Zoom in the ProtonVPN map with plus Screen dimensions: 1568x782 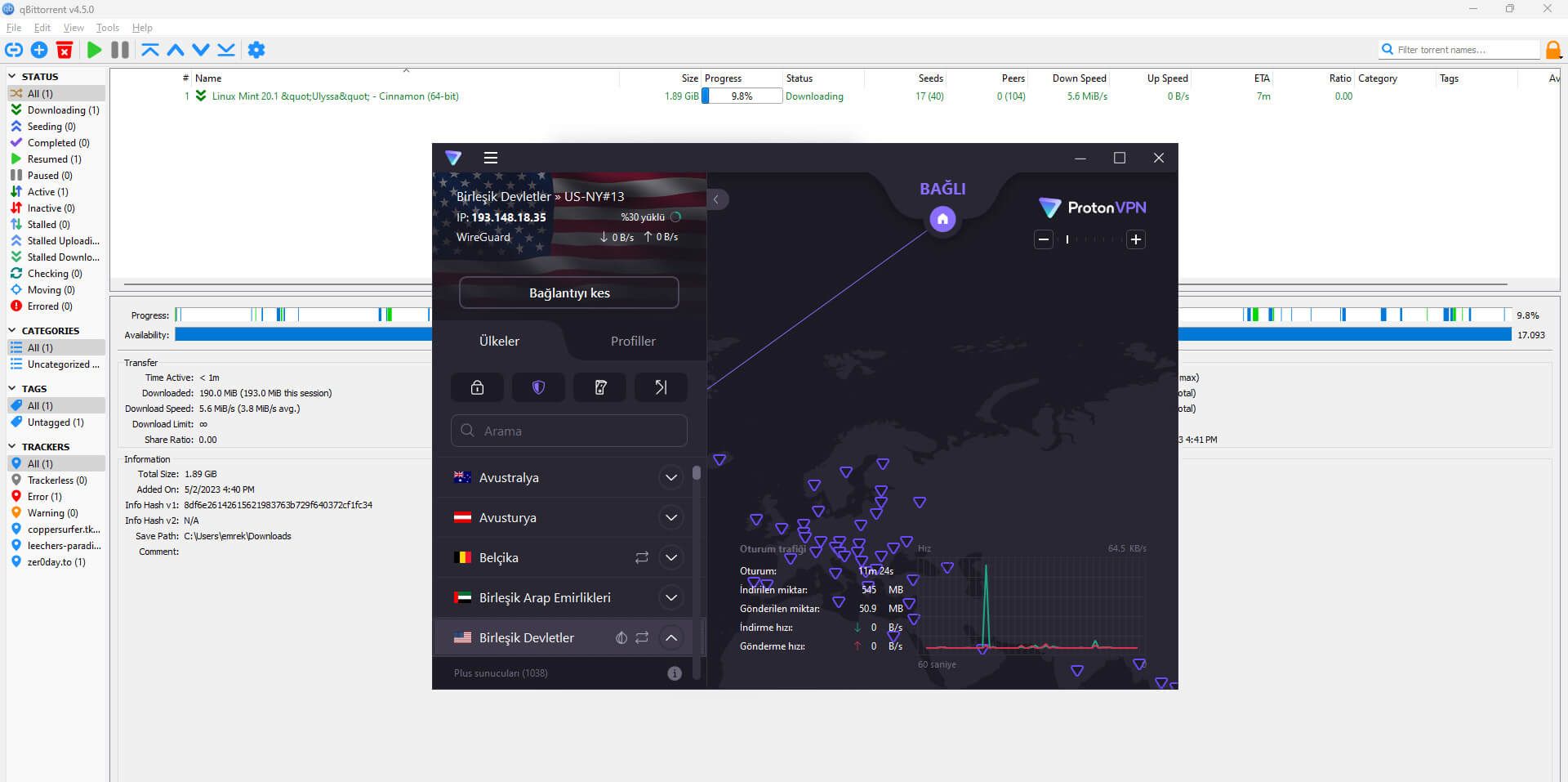coord(1135,239)
